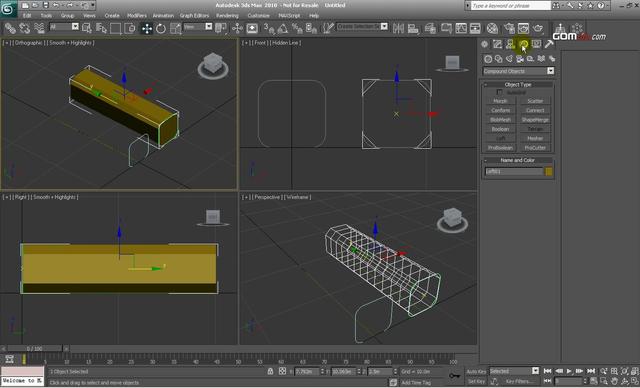640x388 pixels.
Task: Open the Edit menu
Action: [x=27, y=16]
